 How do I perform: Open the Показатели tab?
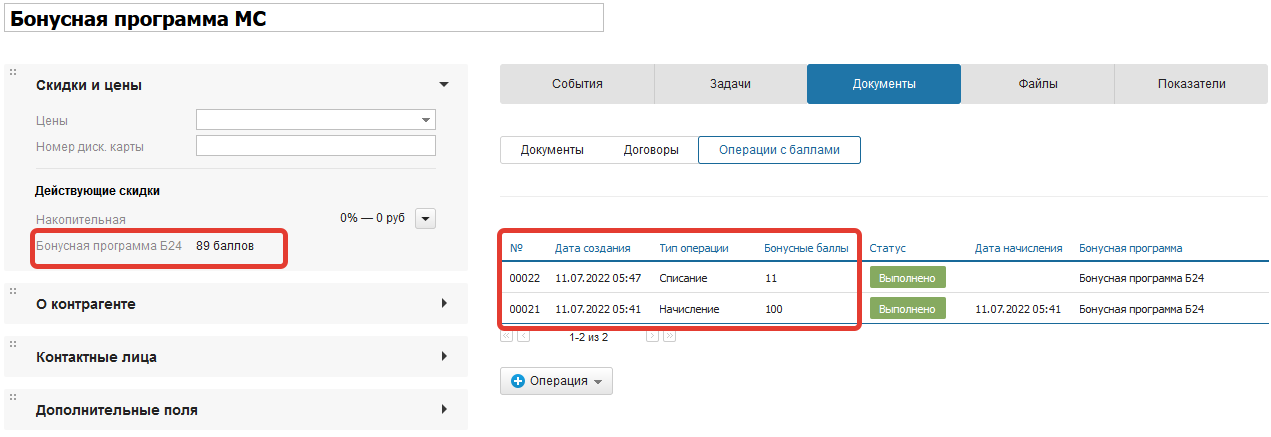point(1191,84)
